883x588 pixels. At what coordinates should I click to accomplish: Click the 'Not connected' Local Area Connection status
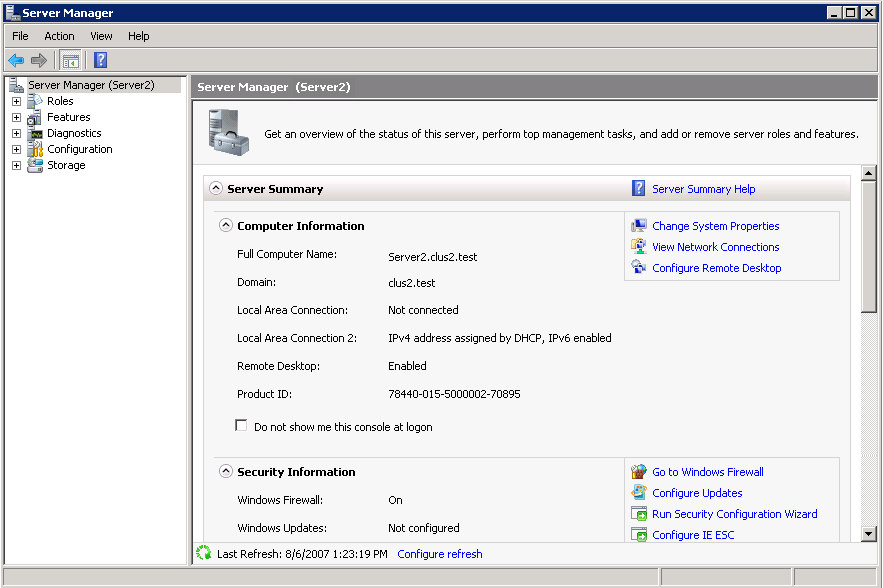pyautogui.click(x=423, y=310)
